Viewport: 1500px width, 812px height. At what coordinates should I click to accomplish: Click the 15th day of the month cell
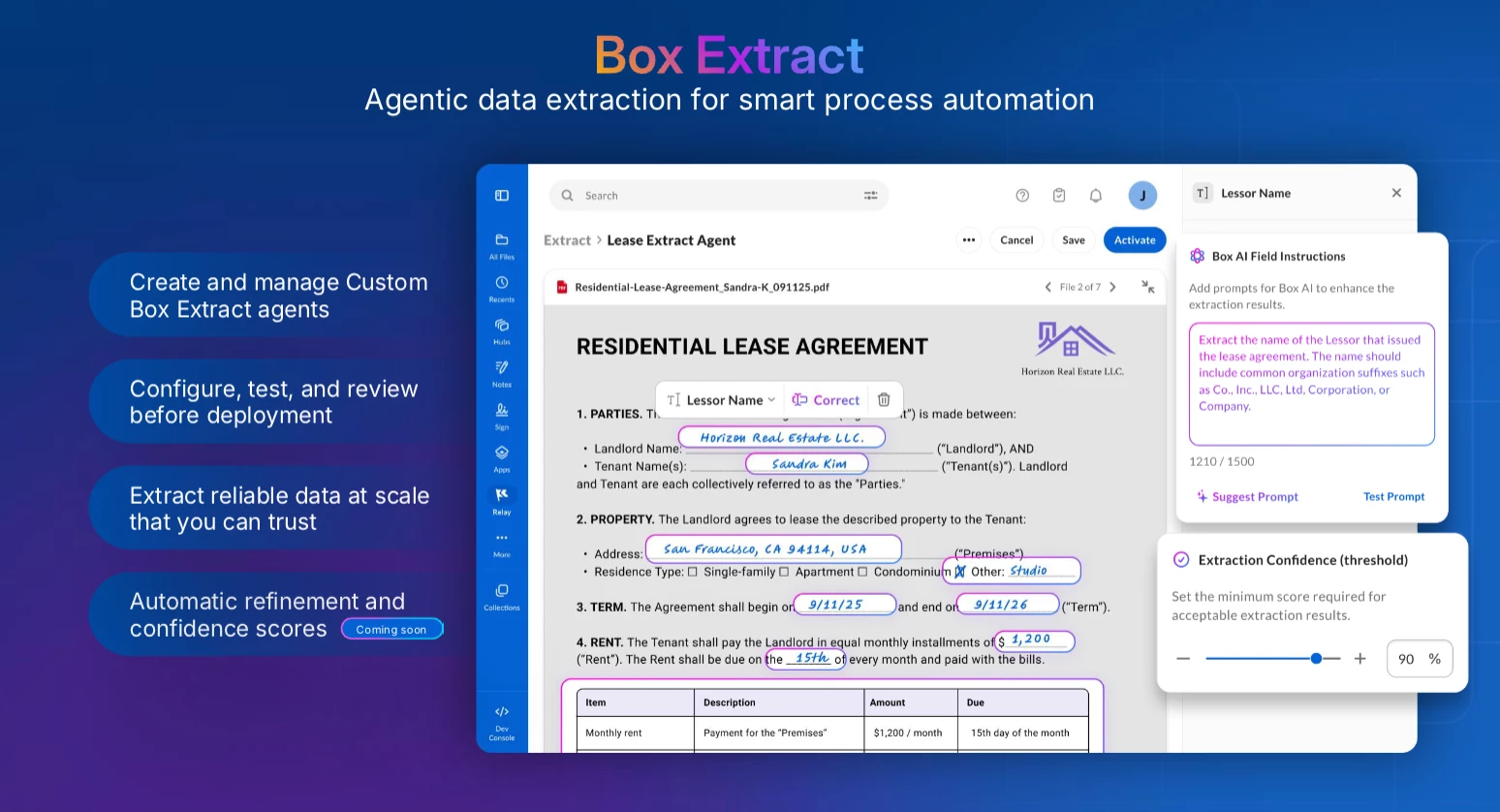click(1022, 733)
